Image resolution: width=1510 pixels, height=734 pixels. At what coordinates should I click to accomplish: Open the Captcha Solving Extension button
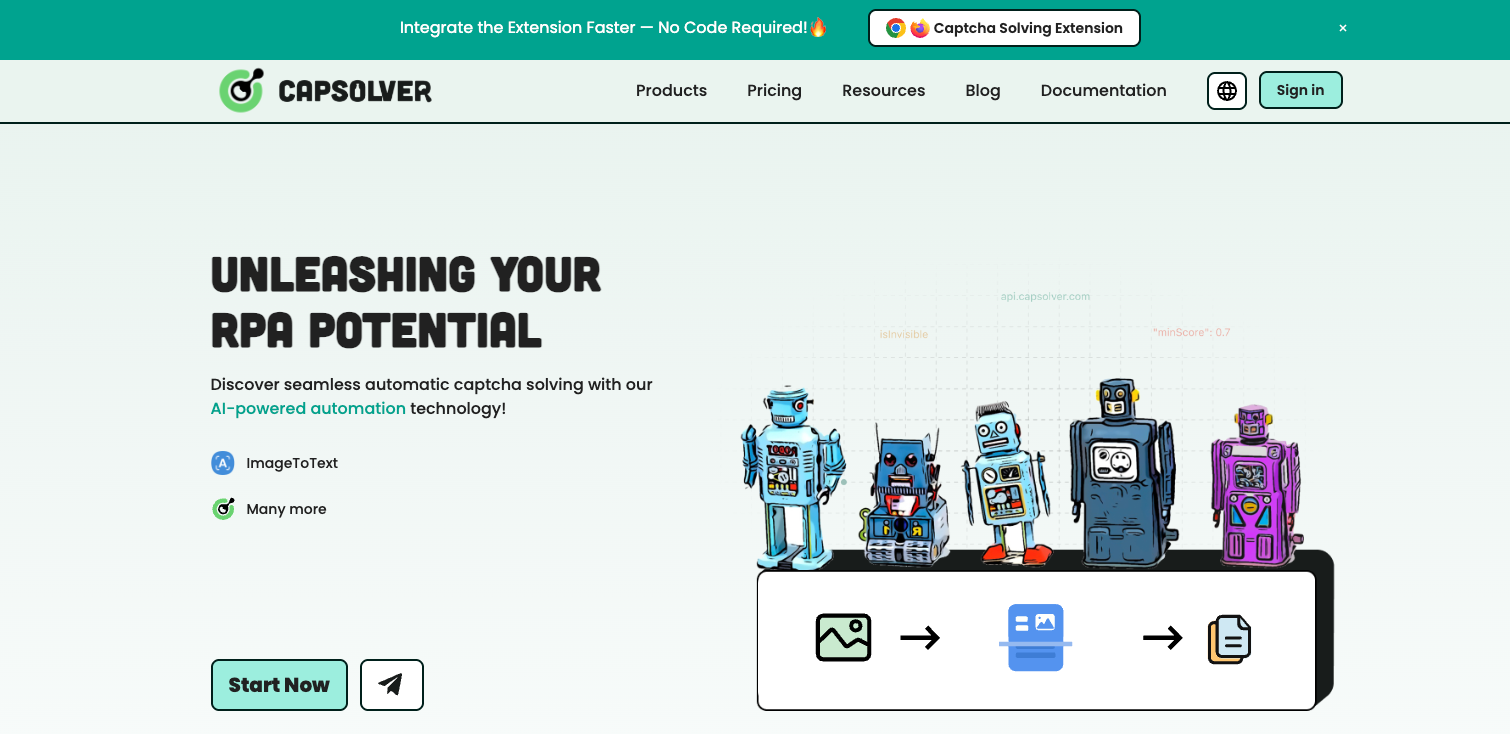pyautogui.click(x=1004, y=28)
